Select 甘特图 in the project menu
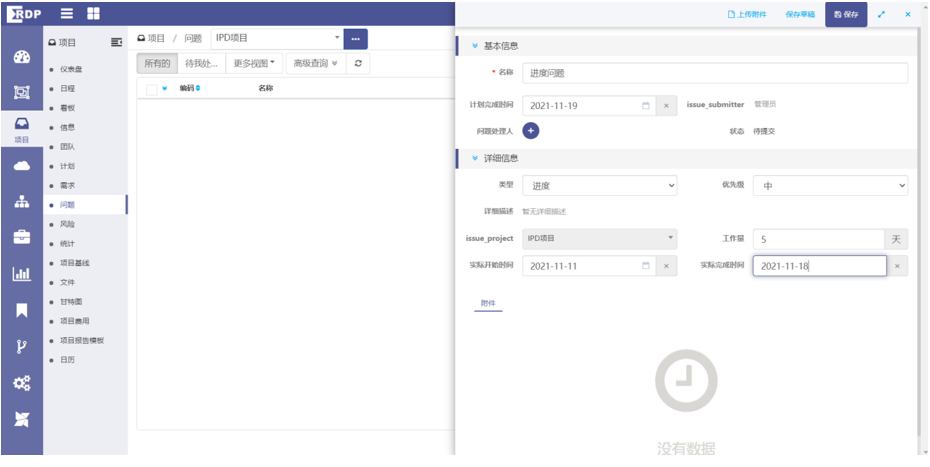The image size is (930, 467). click(x=71, y=302)
